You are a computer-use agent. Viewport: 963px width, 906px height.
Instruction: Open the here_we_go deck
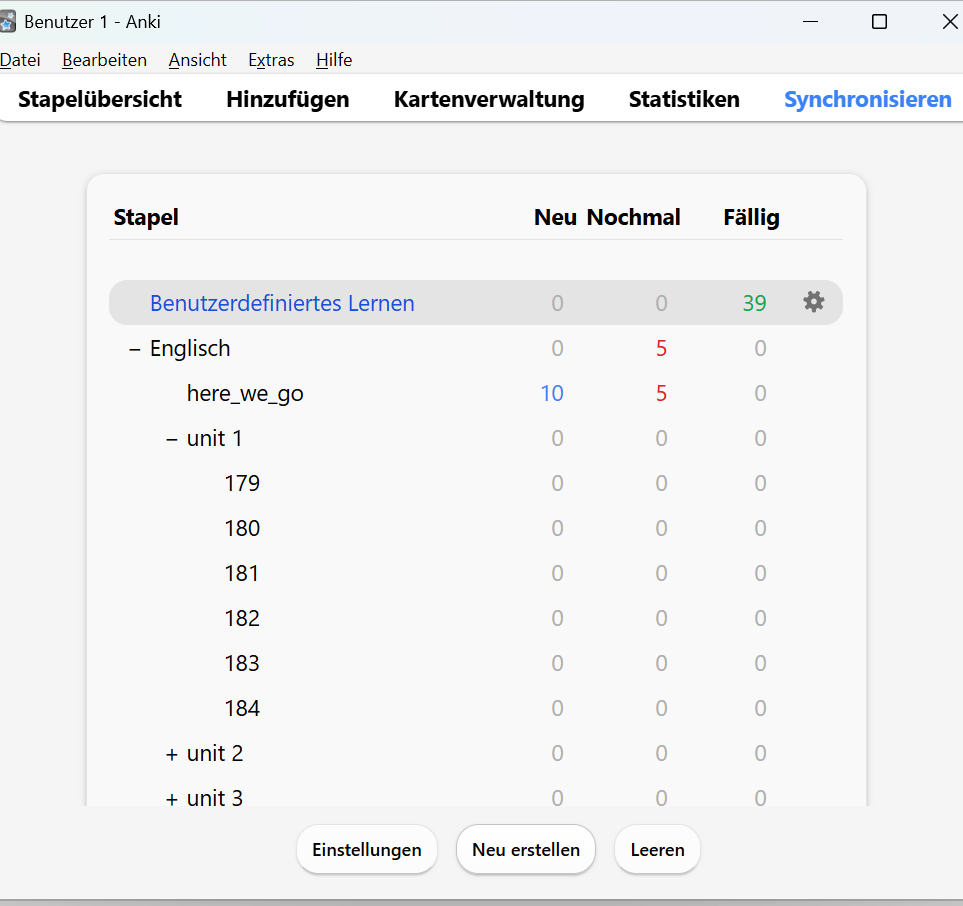245,393
